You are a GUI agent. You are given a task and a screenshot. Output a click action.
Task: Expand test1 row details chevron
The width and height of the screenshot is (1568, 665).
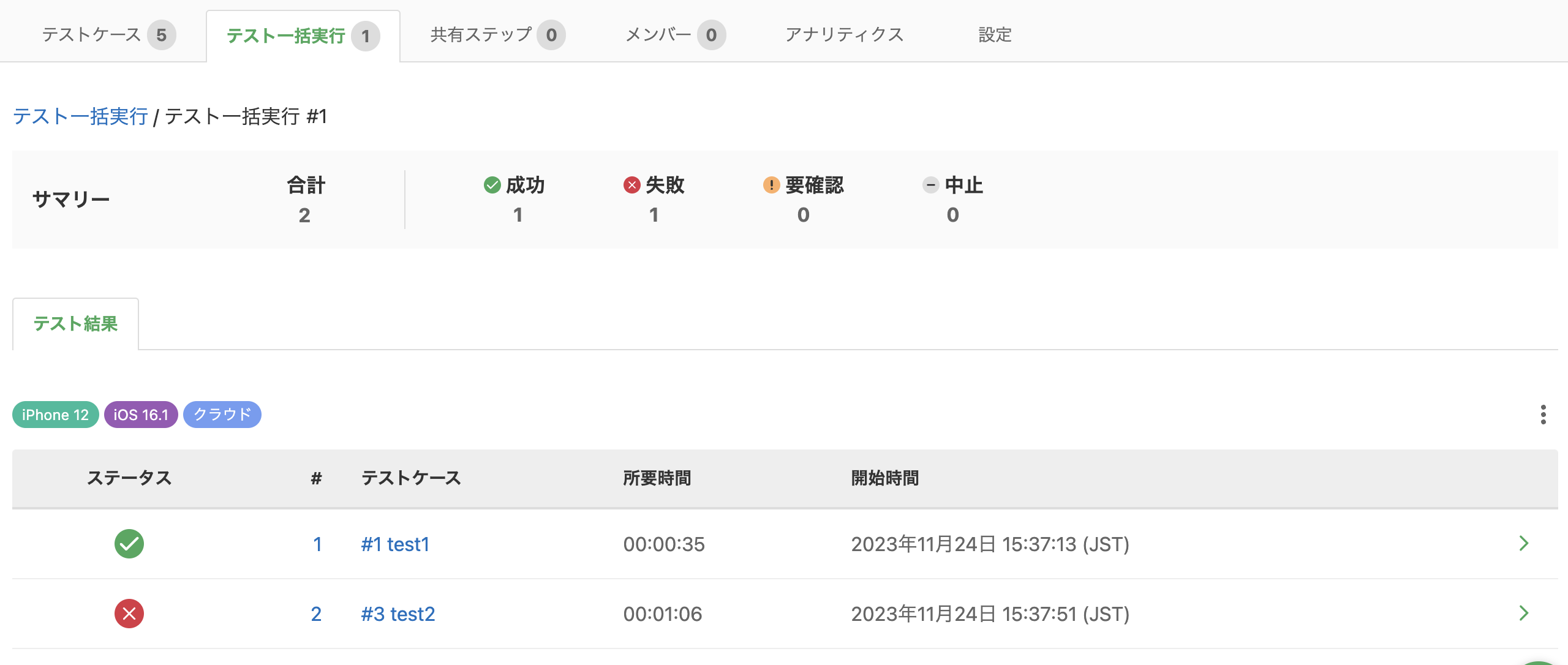[1524, 543]
